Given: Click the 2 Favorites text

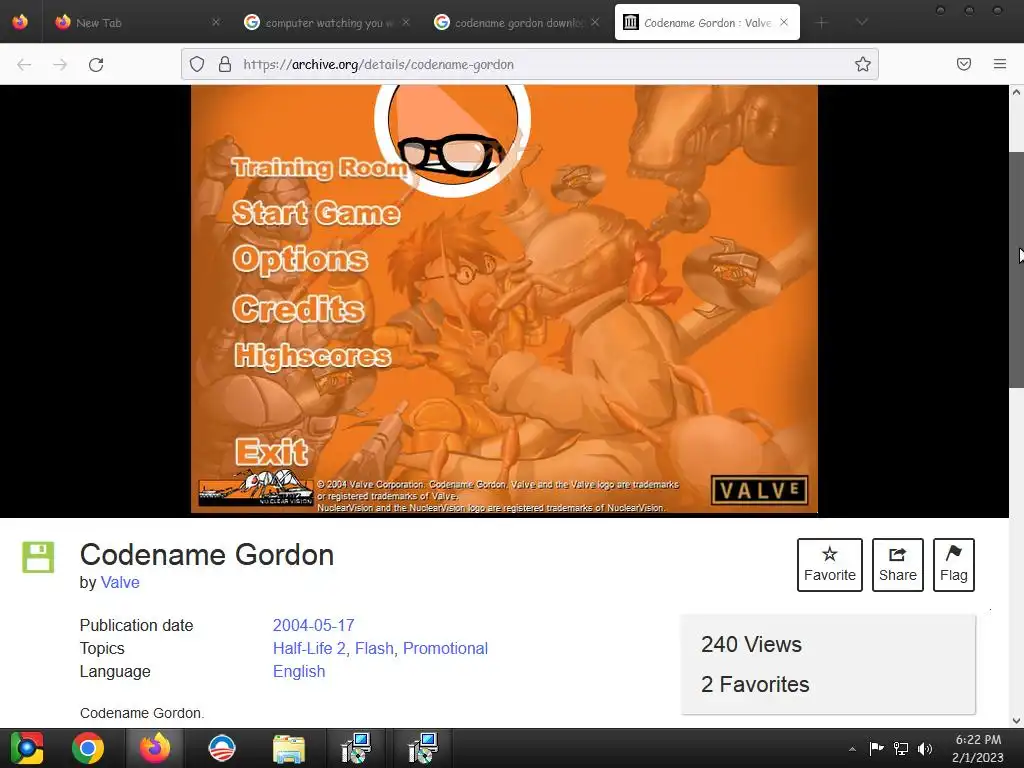Looking at the screenshot, I should click(755, 684).
